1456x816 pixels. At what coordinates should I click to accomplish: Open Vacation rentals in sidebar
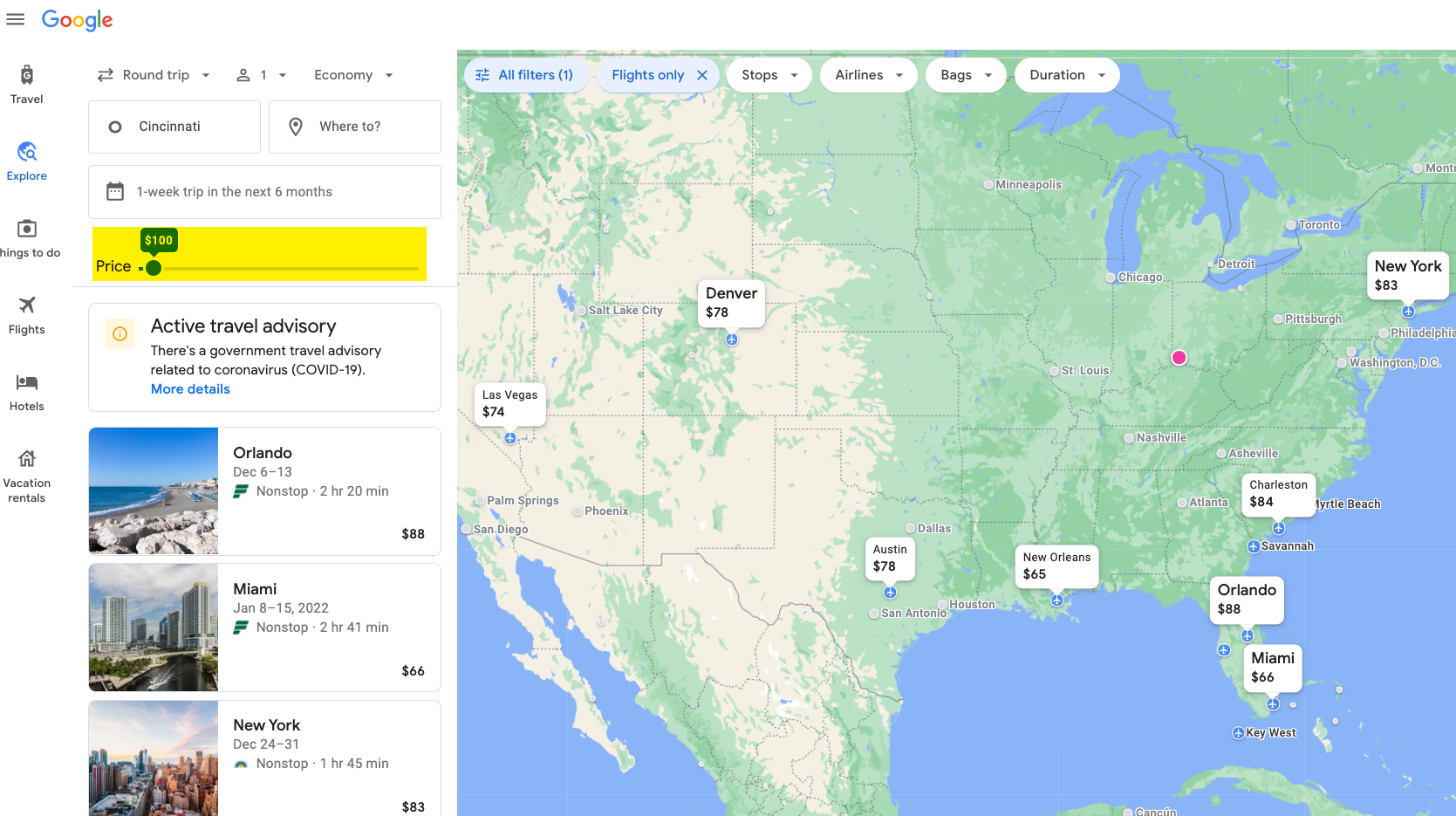(x=27, y=476)
